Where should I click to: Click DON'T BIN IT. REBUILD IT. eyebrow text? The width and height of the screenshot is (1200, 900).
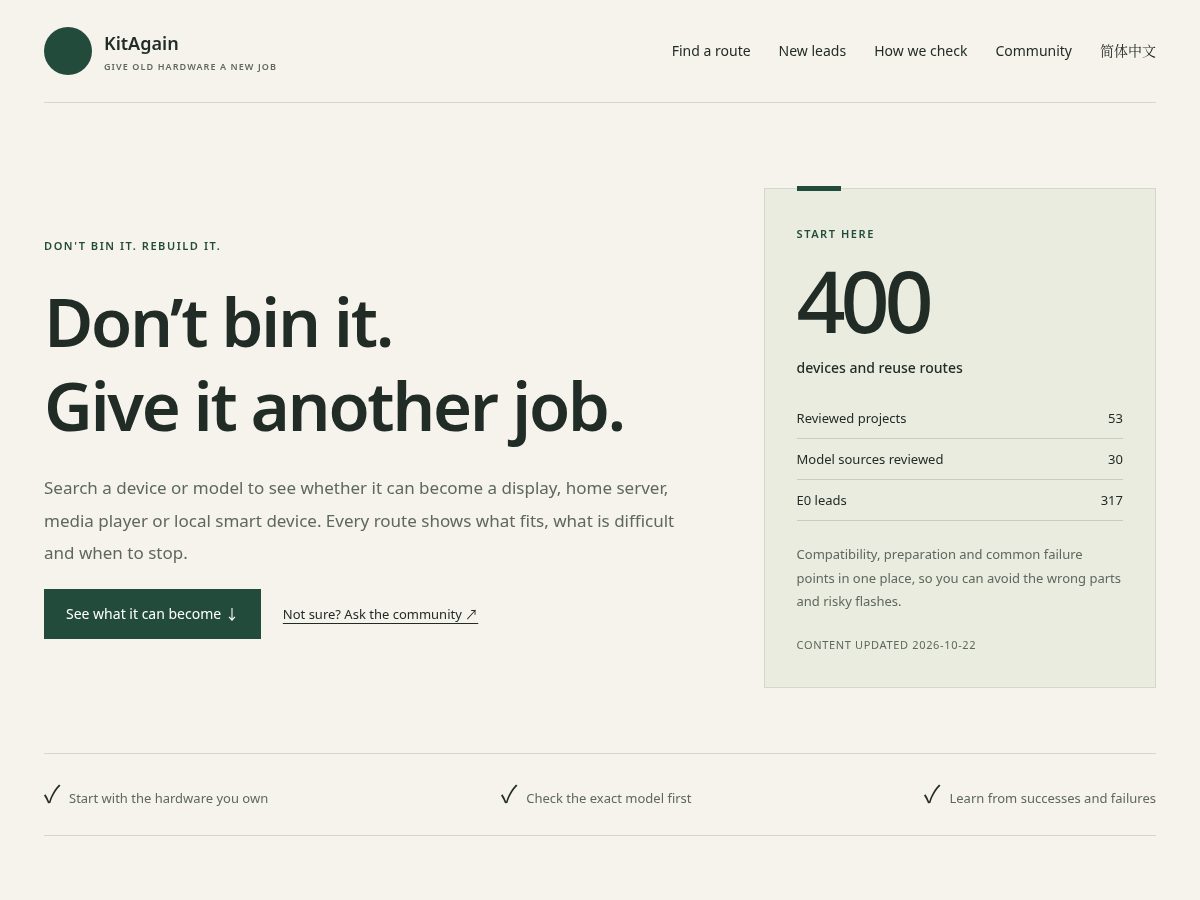[132, 246]
